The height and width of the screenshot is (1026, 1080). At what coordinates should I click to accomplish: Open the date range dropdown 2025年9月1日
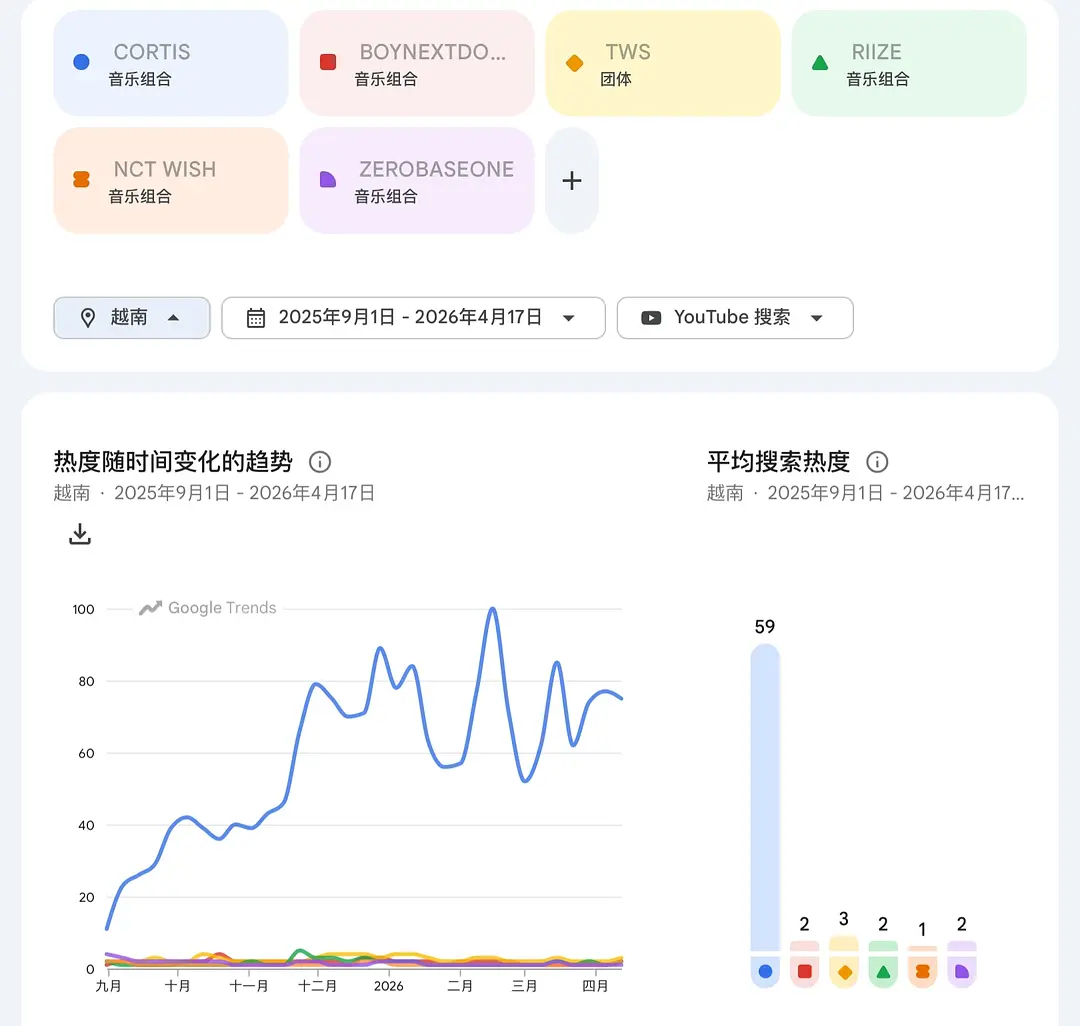[413, 317]
